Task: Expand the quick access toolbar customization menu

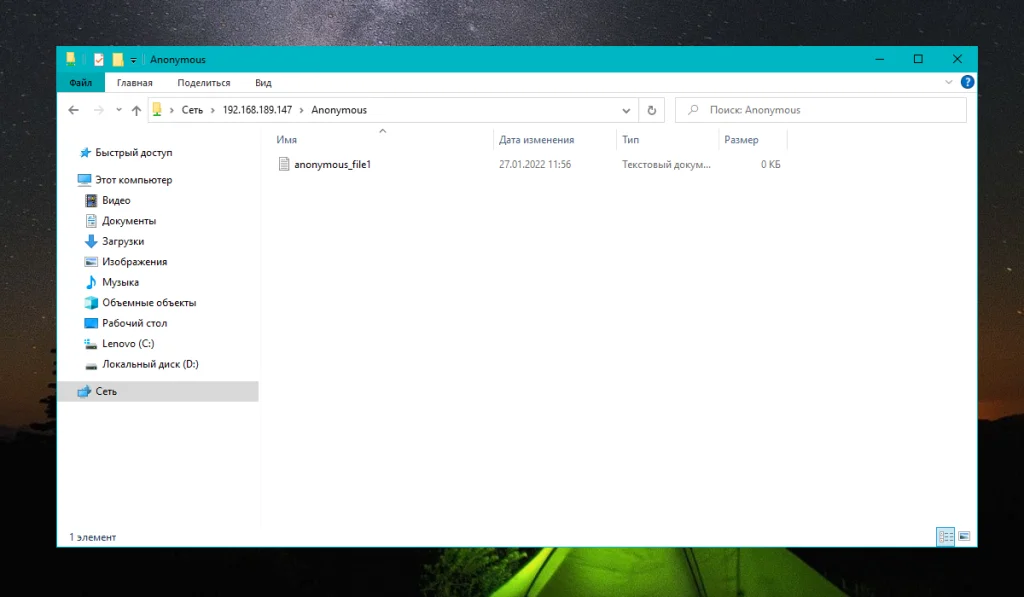Action: point(133,59)
